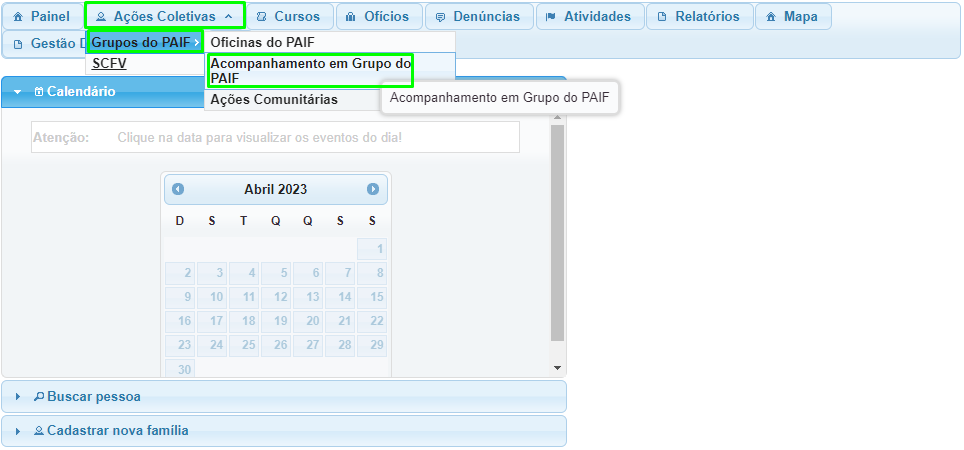This screenshot has width=964, height=450.
Task: Click the Ações Coletivas menu
Action: coord(165,17)
